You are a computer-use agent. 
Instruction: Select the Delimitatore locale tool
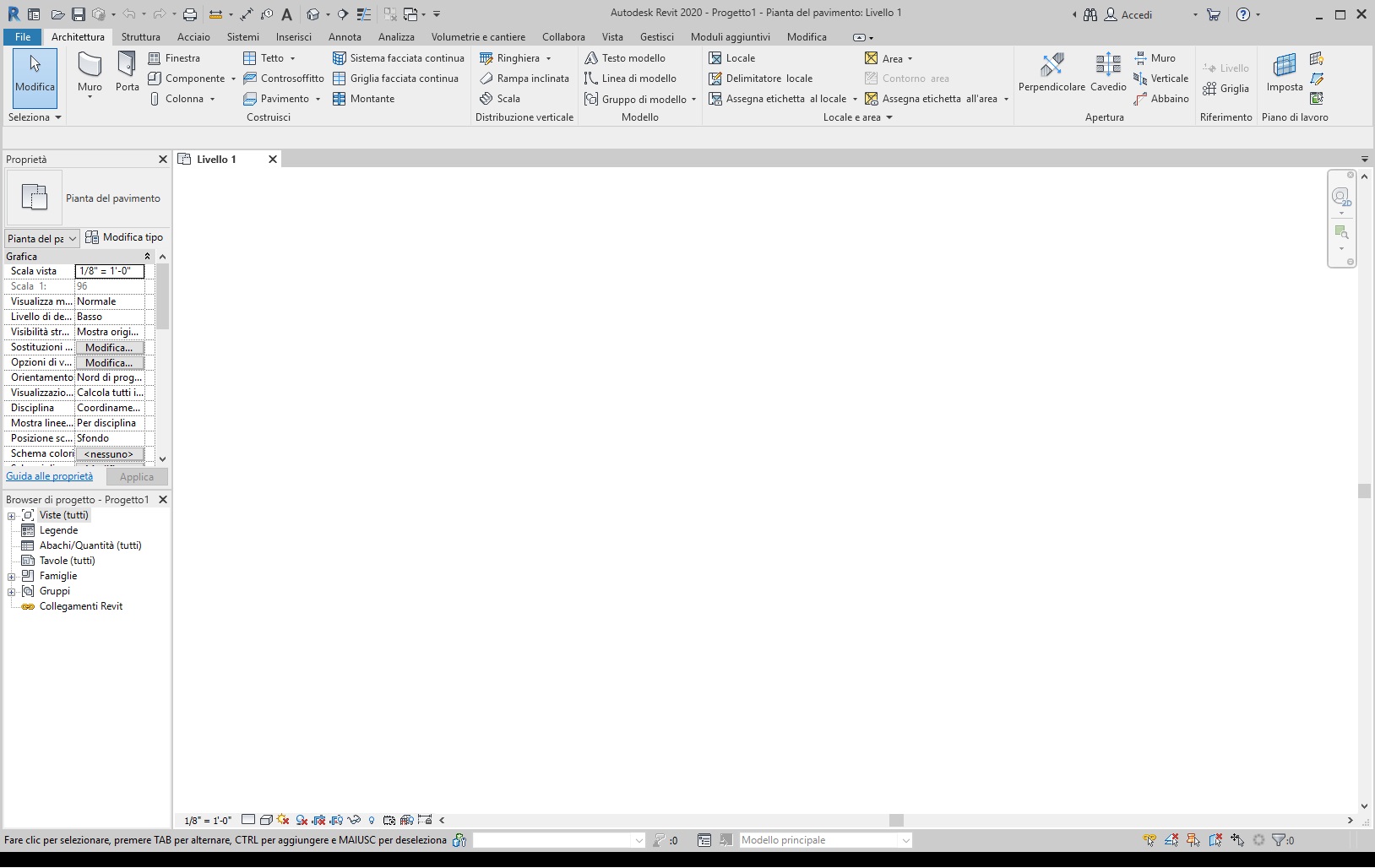761,79
